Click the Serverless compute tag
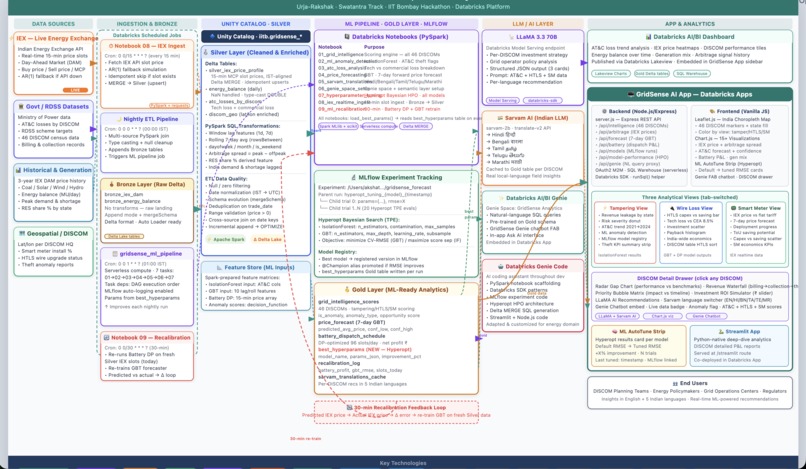Viewport: 806px width, 469px height. tap(378, 126)
